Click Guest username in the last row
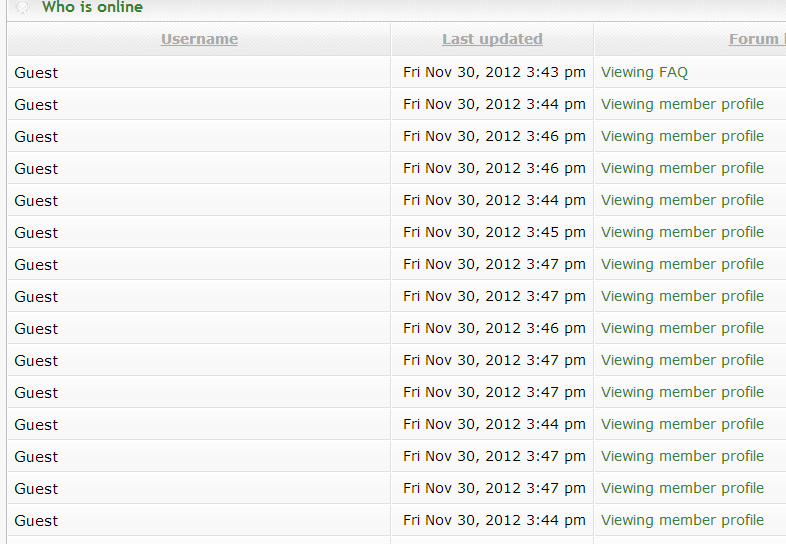 pyautogui.click(x=36, y=520)
